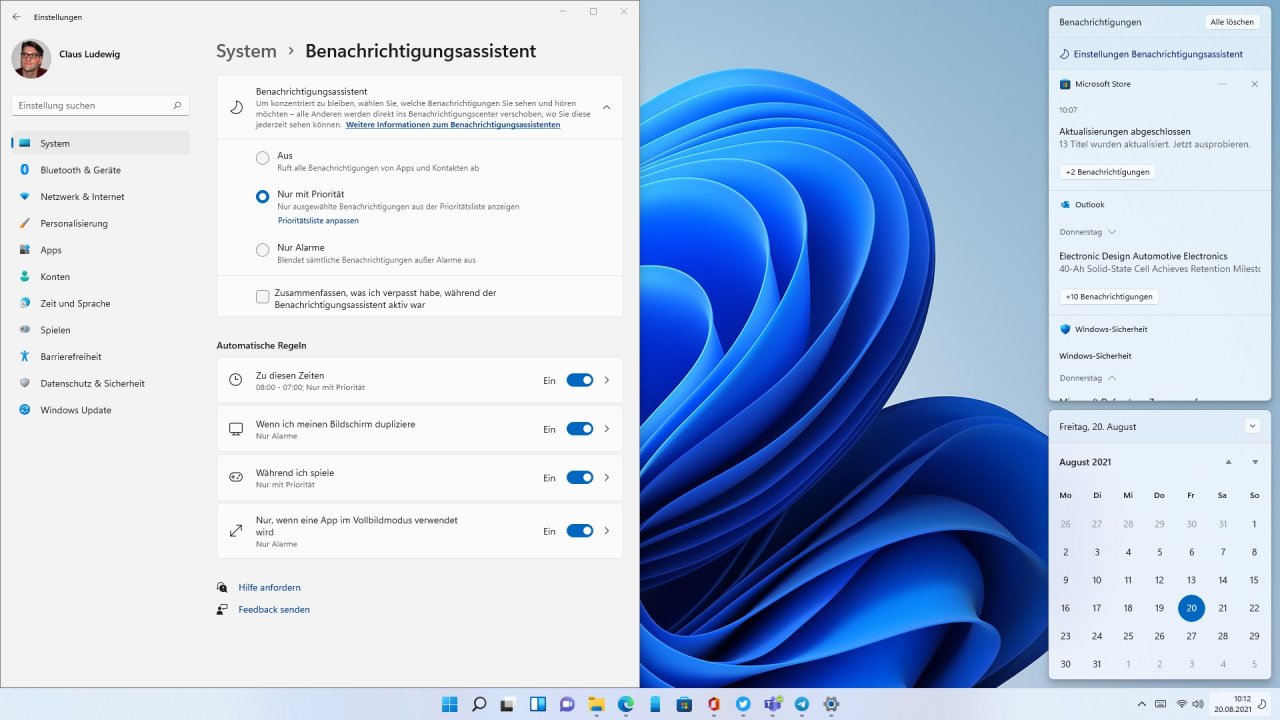Select August 20 in the calendar
The height and width of the screenshot is (720, 1280).
click(1191, 608)
